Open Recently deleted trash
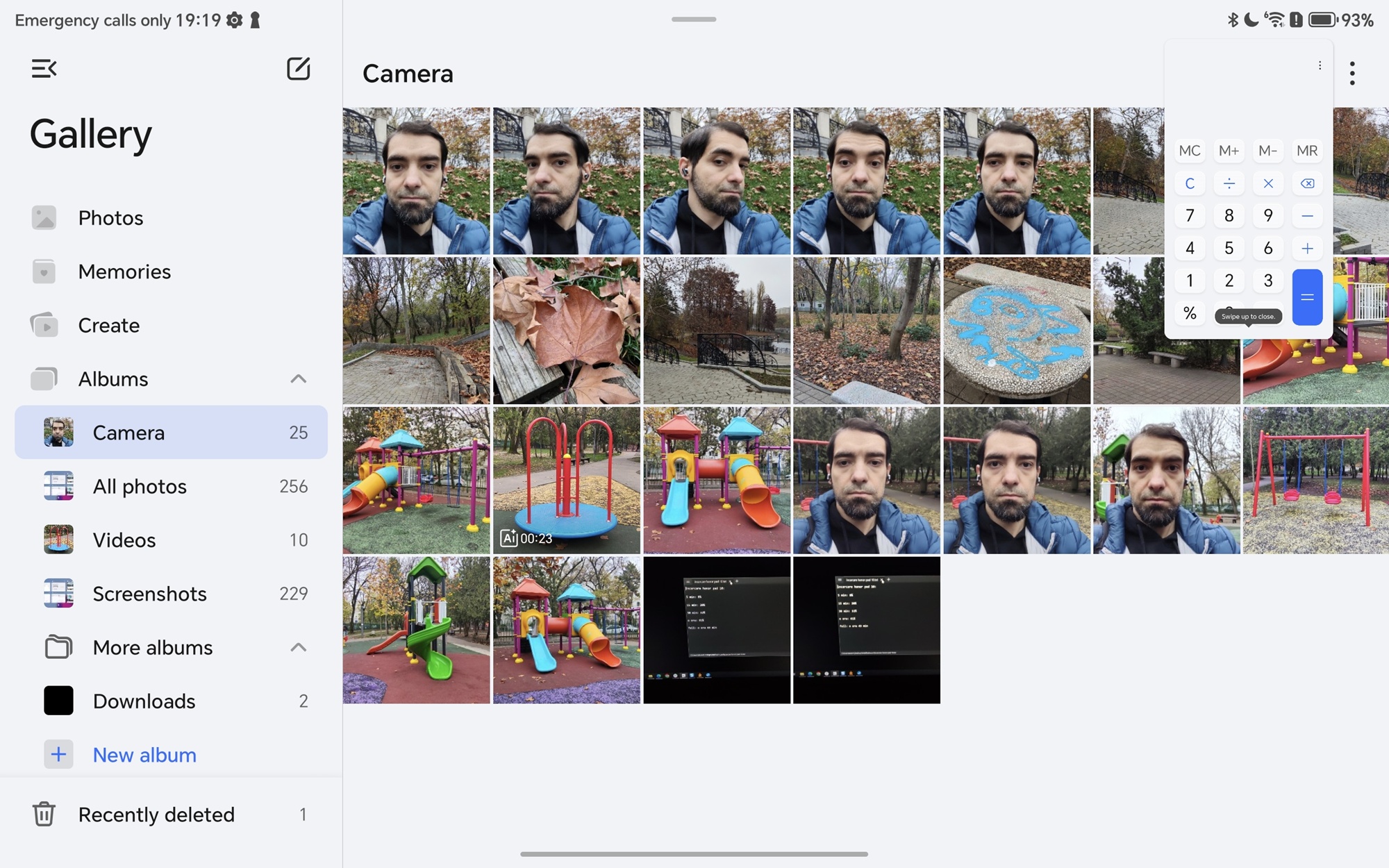 point(156,814)
